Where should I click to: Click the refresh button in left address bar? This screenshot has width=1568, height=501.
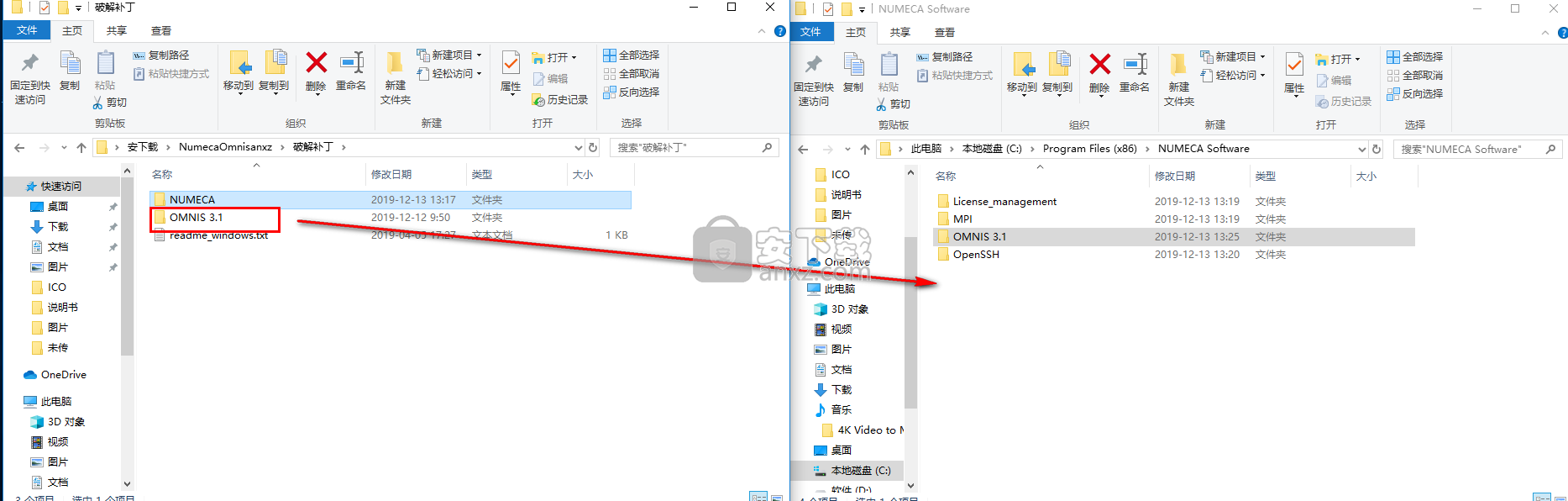593,147
